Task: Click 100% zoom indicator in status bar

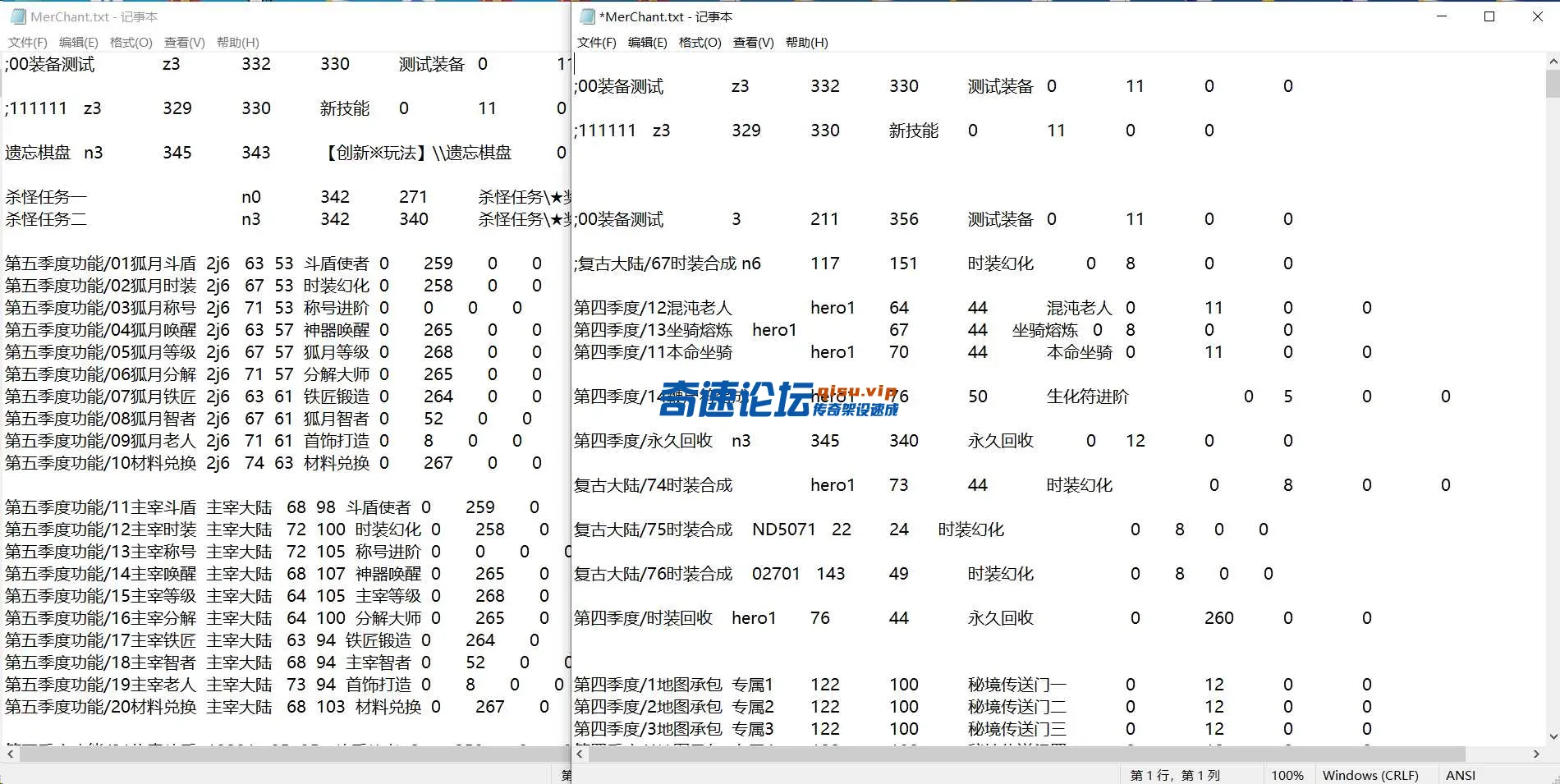Action: click(1287, 775)
